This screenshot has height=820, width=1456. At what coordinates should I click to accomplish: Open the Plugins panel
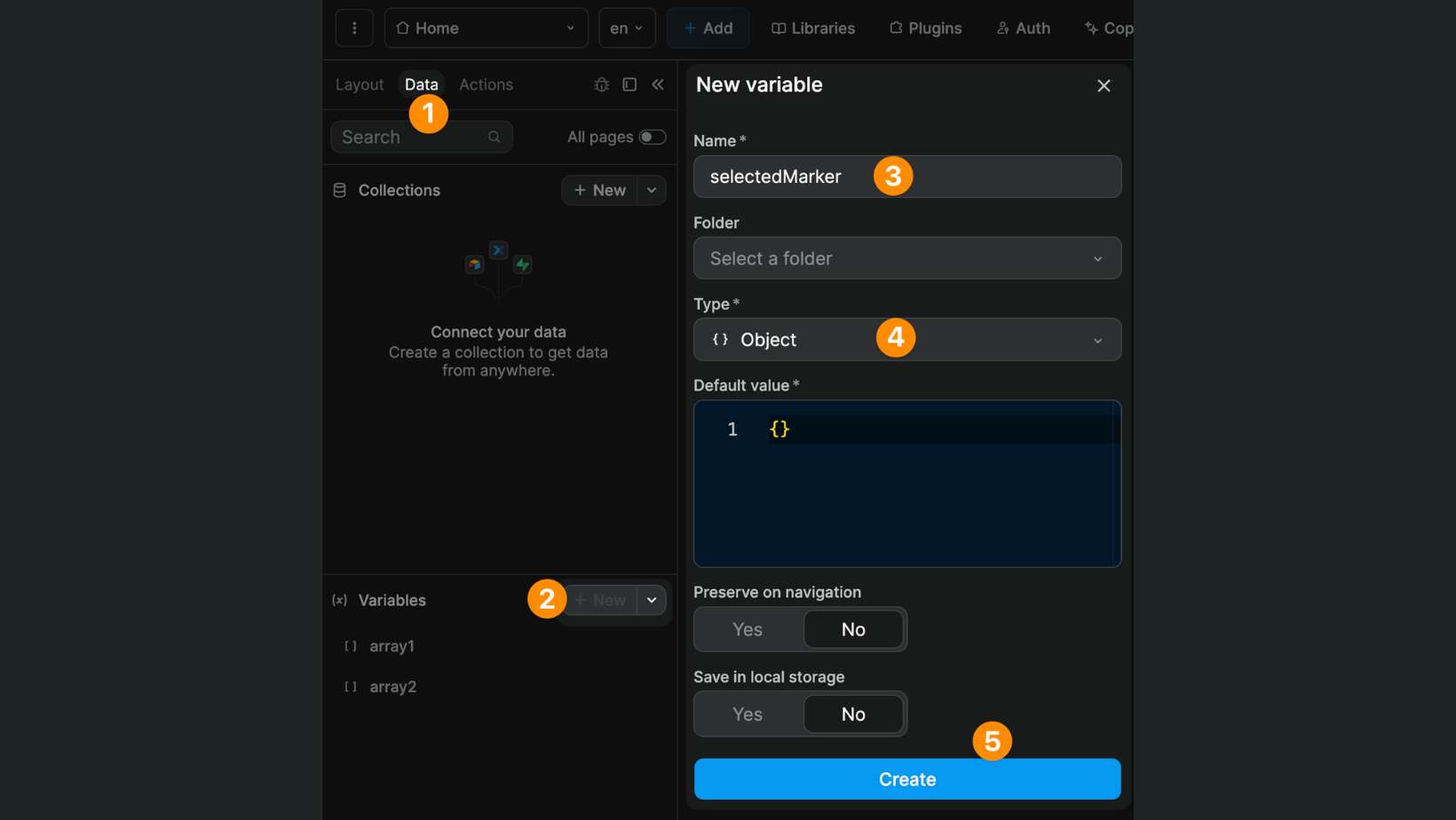click(925, 28)
